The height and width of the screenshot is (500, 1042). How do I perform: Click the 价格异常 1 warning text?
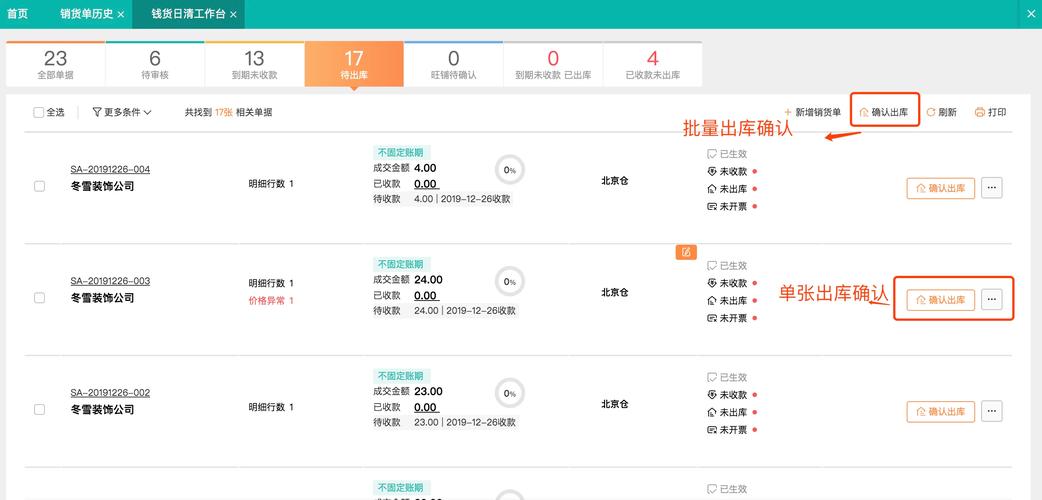(271, 301)
